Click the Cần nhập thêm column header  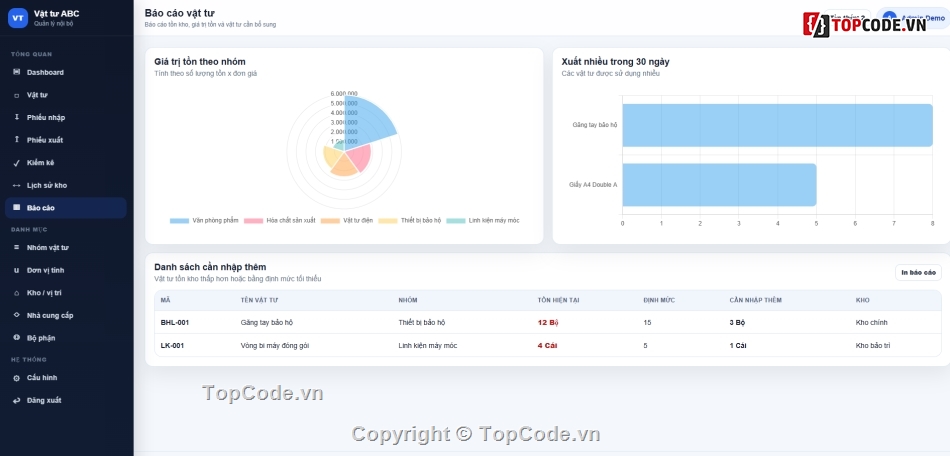pyautogui.click(x=756, y=300)
